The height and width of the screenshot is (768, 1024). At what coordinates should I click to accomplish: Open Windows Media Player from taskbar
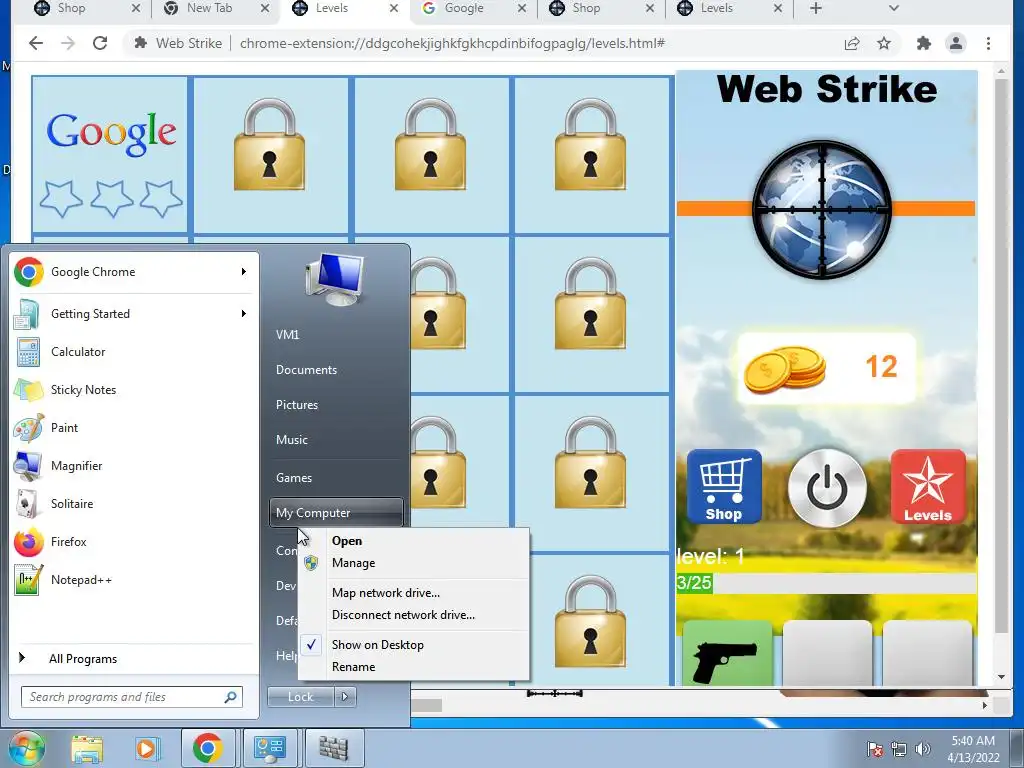click(x=147, y=748)
